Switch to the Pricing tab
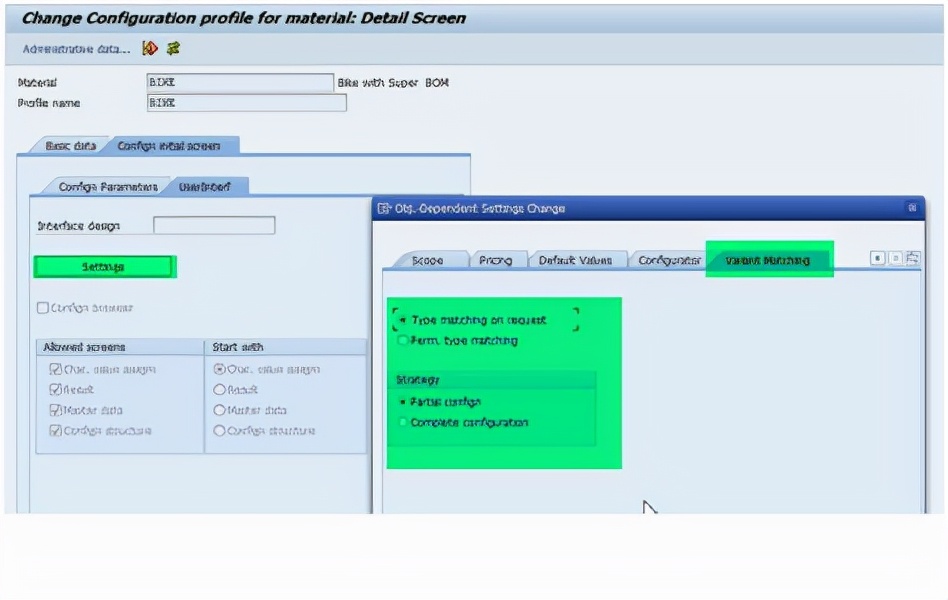The height and width of the screenshot is (600, 948). point(495,260)
